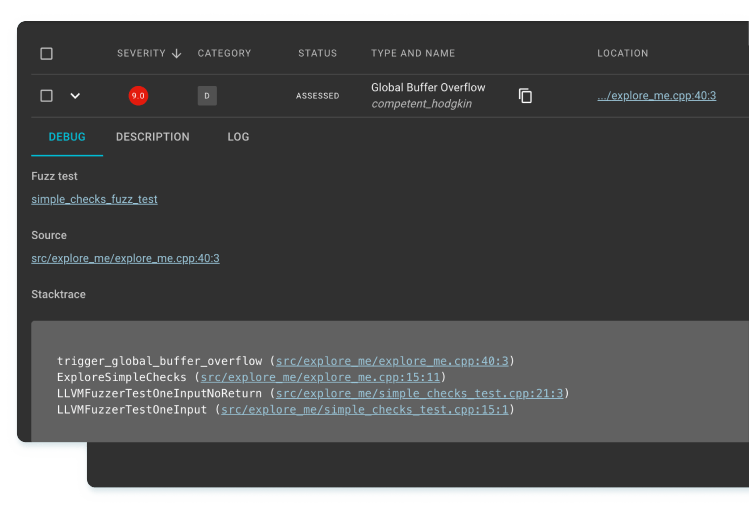This screenshot has width=749, height=507.
Task: Open location link .../explore_me.cpp:40:3 in the row
Action: pyautogui.click(x=656, y=96)
